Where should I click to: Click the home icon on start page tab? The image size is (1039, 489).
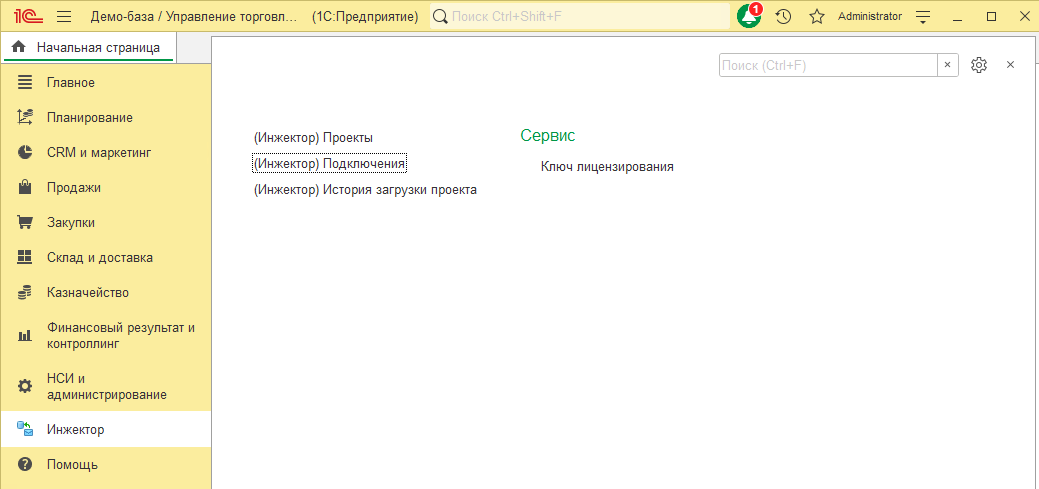pyautogui.click(x=19, y=47)
